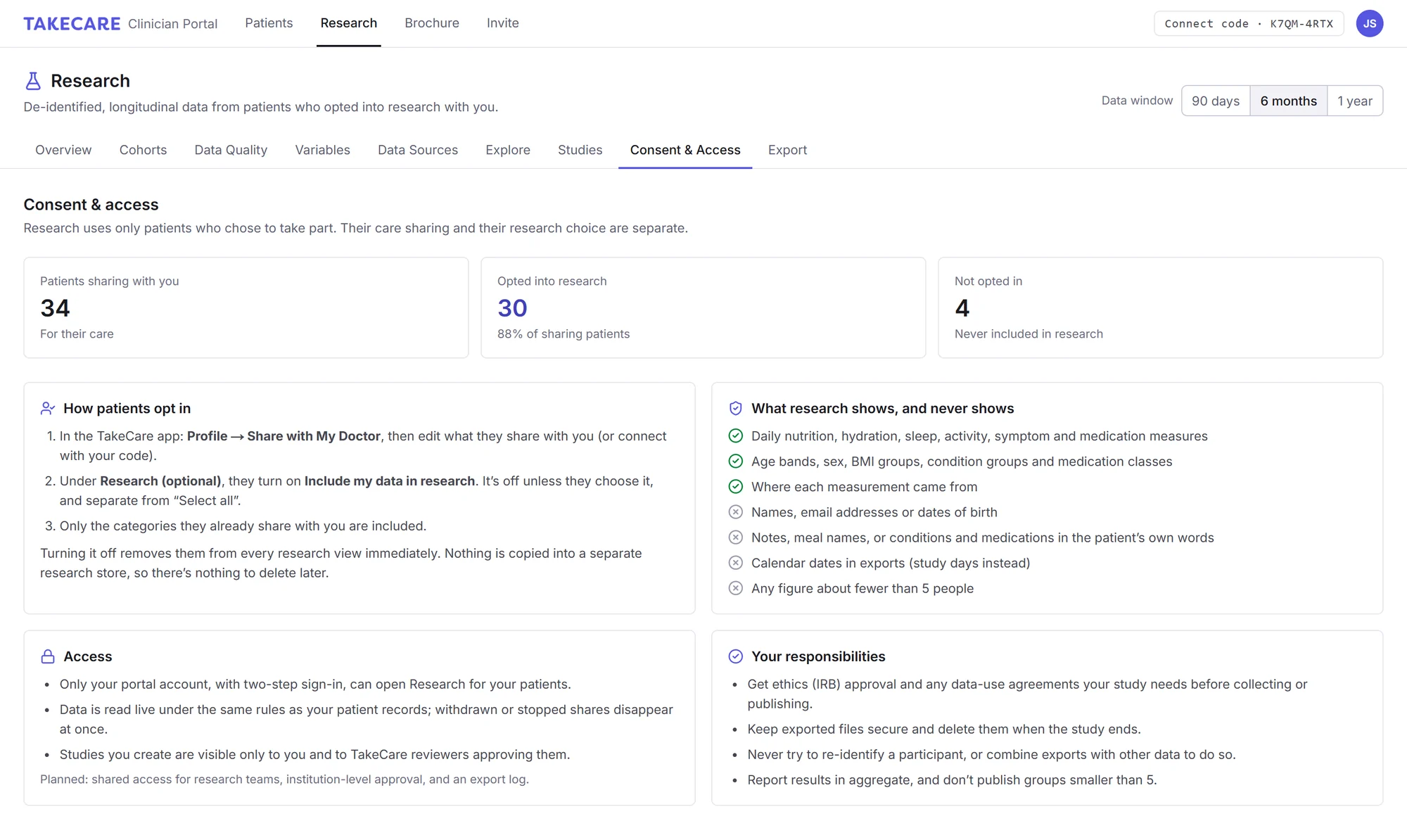Screen dimensions: 1407x840
Task: Open the Explore tab
Action: pyautogui.click(x=508, y=150)
